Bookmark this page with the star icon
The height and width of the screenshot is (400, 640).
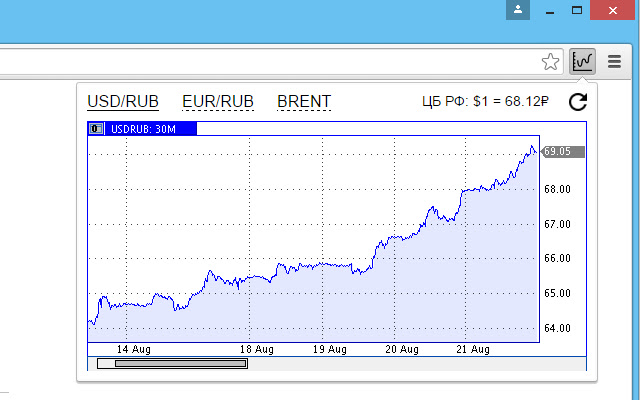[x=550, y=62]
